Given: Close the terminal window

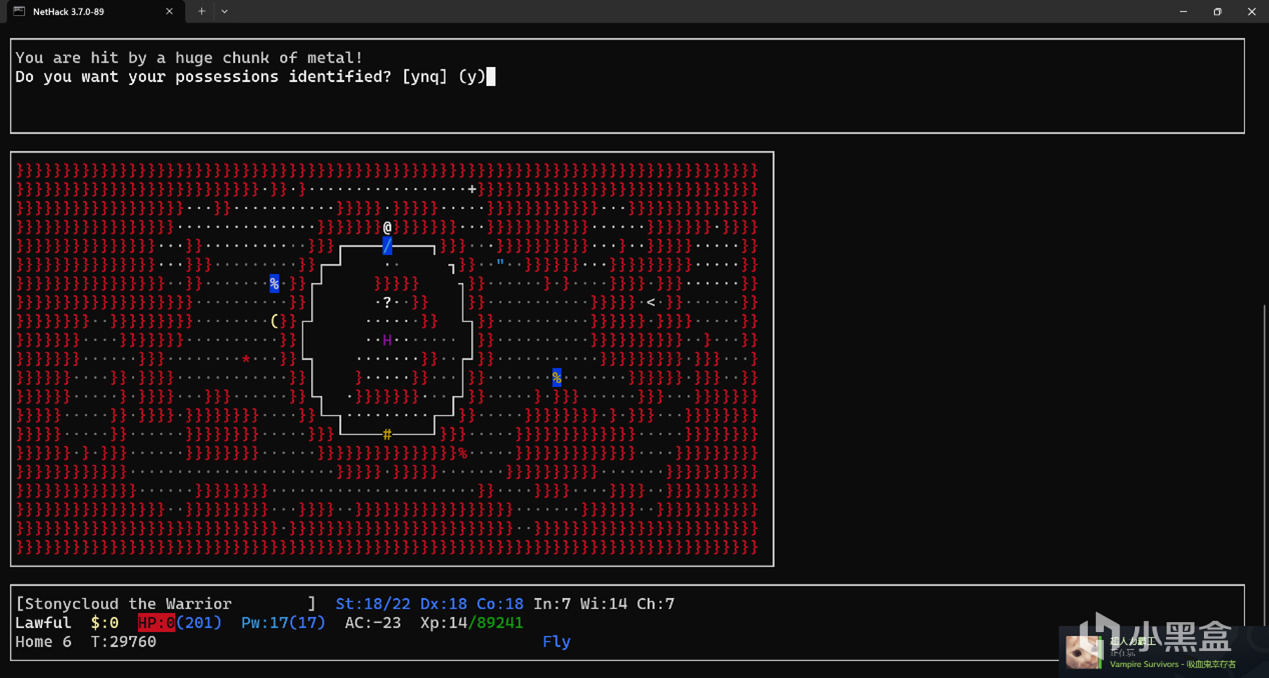Looking at the screenshot, I should (x=1251, y=12).
